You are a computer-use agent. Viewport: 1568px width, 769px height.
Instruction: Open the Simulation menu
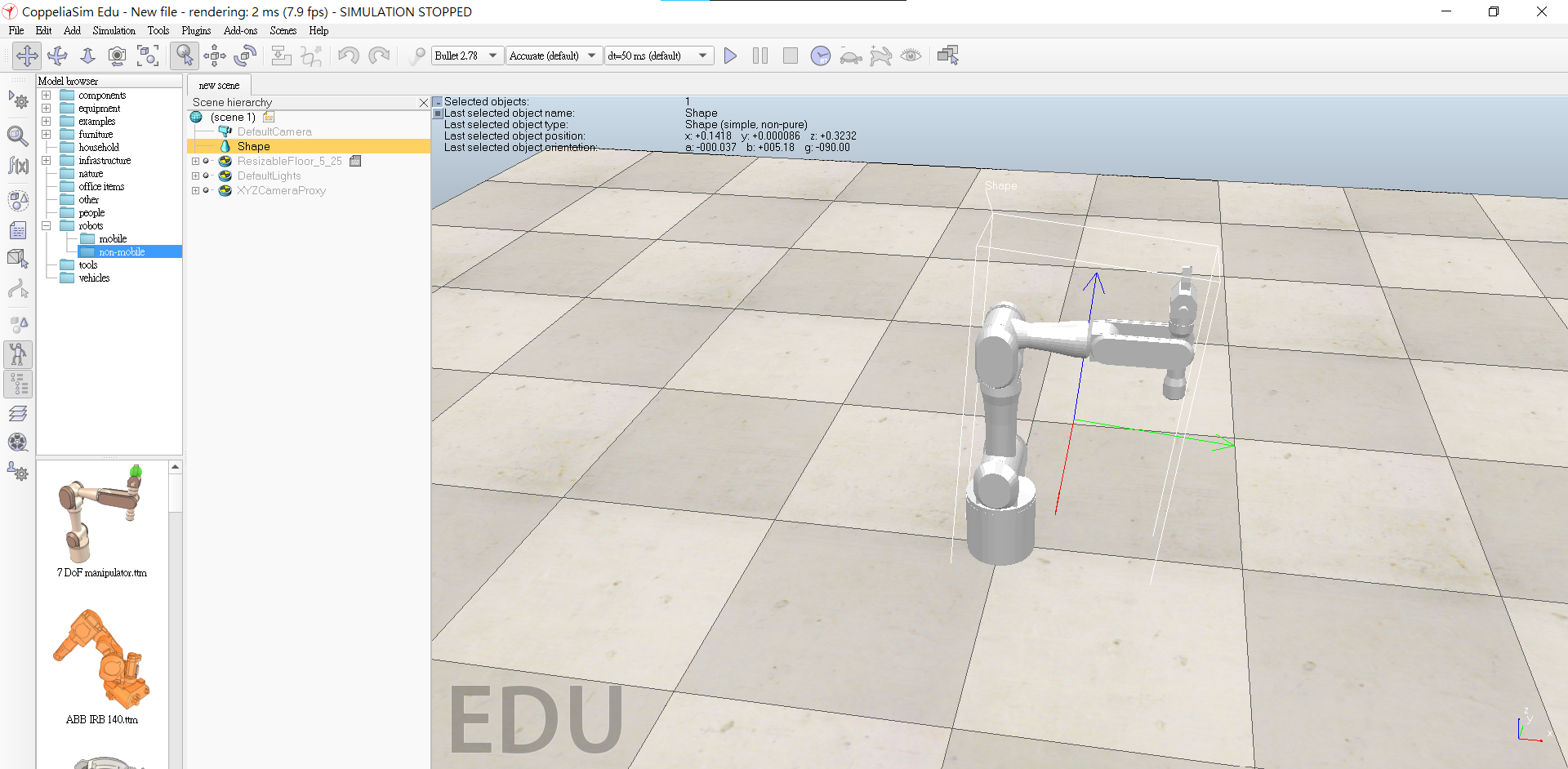point(114,30)
